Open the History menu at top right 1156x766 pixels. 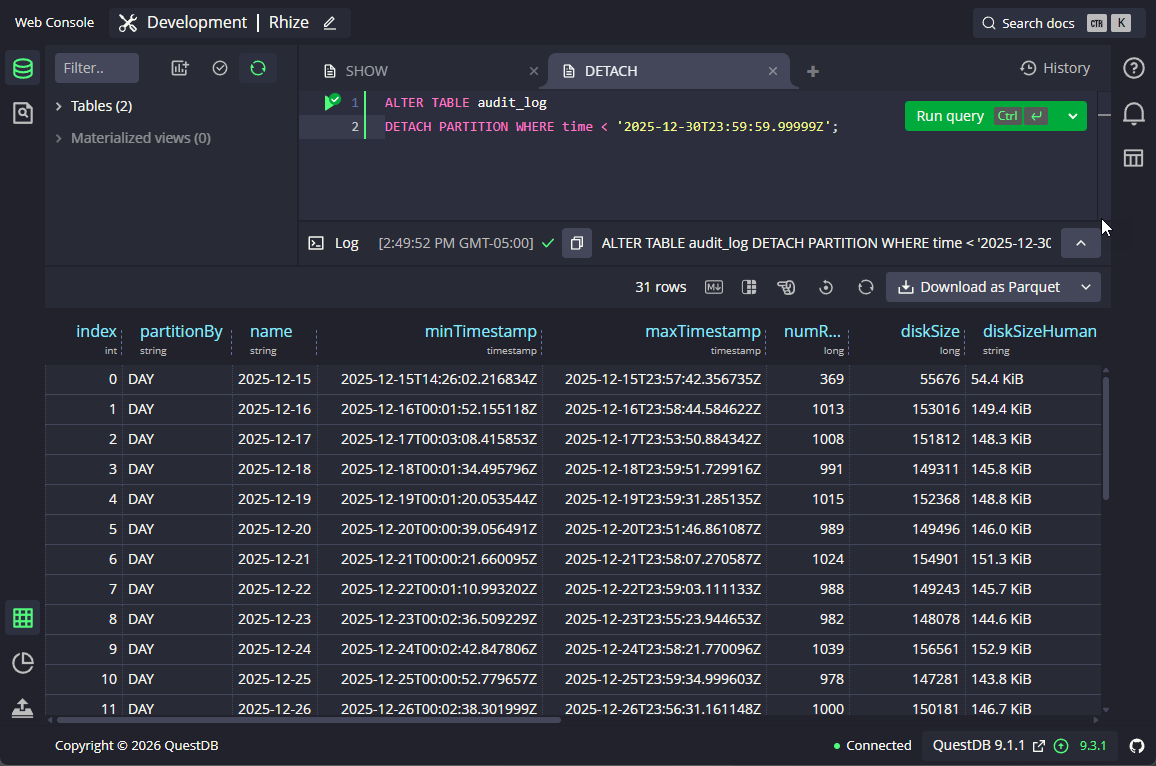point(1055,67)
